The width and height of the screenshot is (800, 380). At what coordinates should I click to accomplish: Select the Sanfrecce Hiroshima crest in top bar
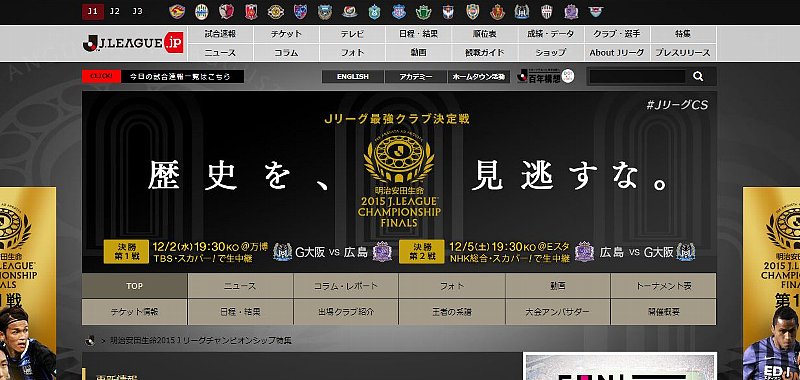571,11
